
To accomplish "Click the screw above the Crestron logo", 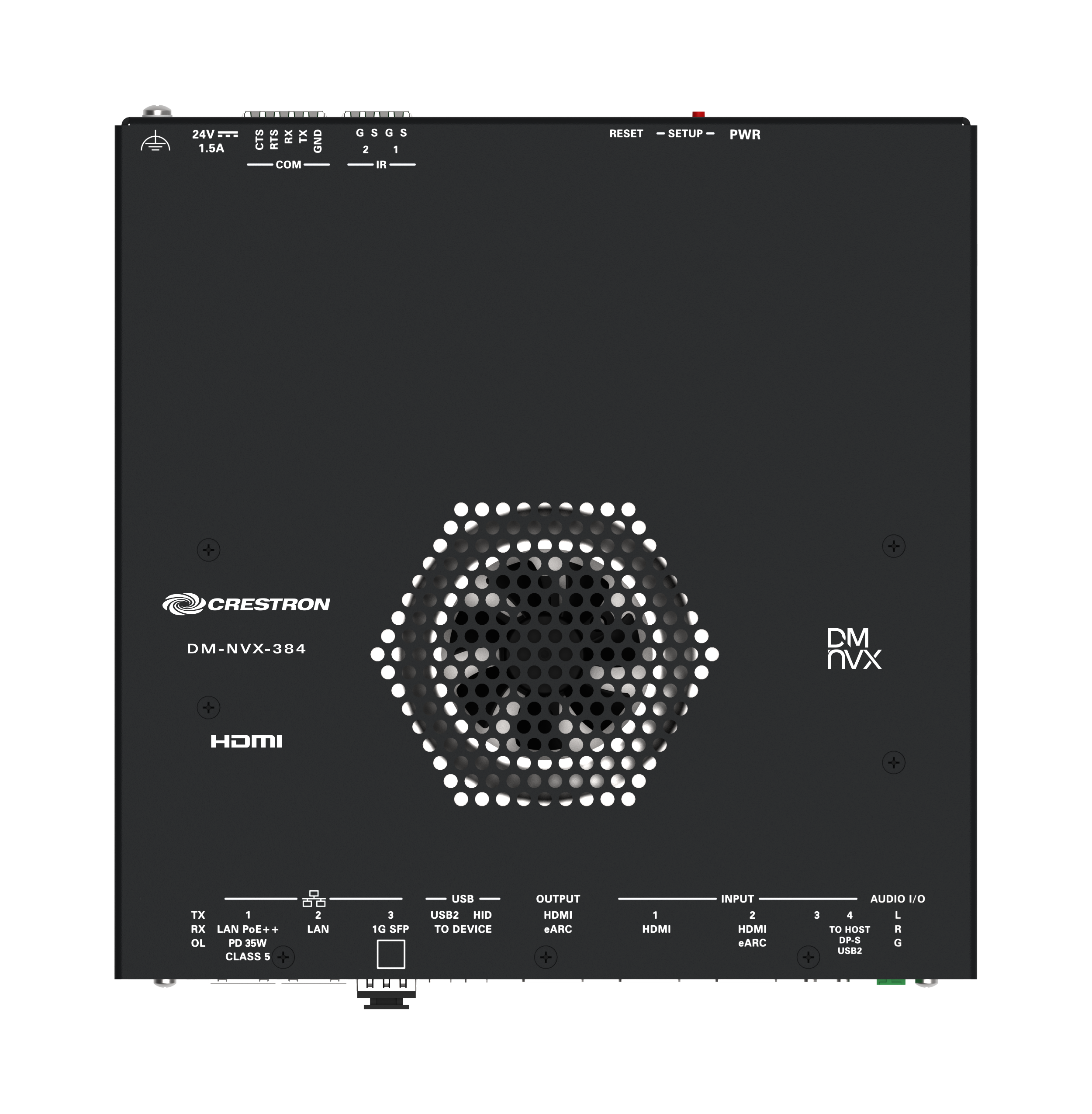I will pos(208,550).
